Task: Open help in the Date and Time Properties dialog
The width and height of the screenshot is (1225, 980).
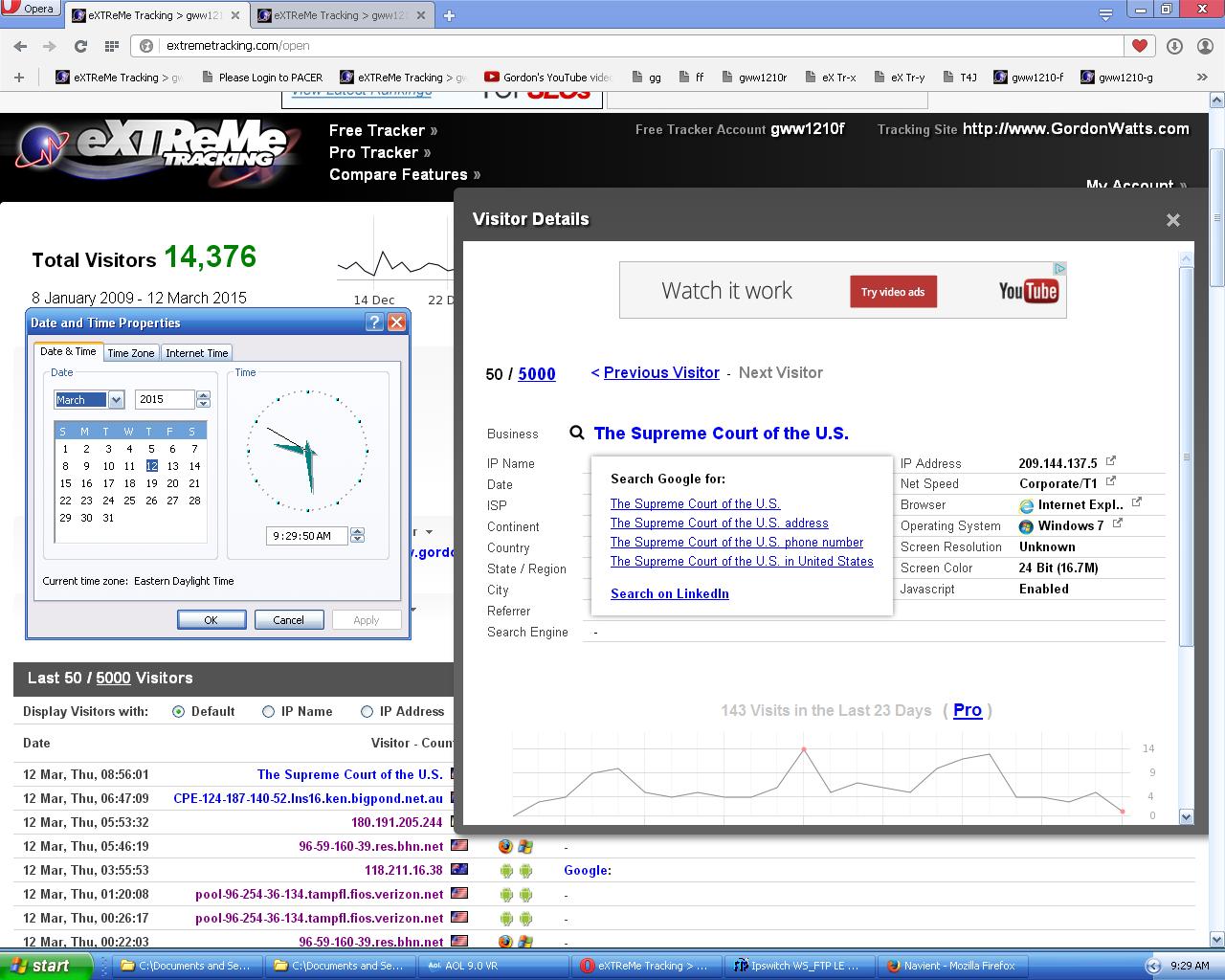Action: 374,323
